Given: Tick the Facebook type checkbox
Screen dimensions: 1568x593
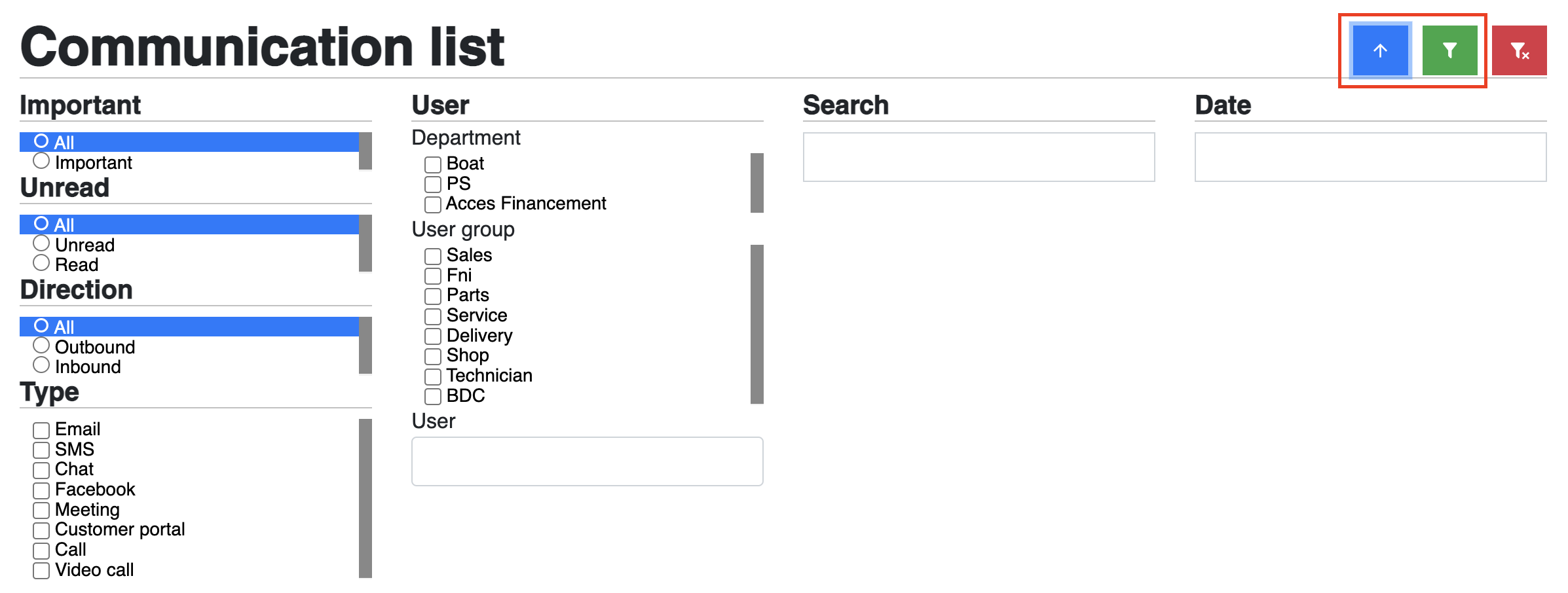Looking at the screenshot, I should pos(41,490).
